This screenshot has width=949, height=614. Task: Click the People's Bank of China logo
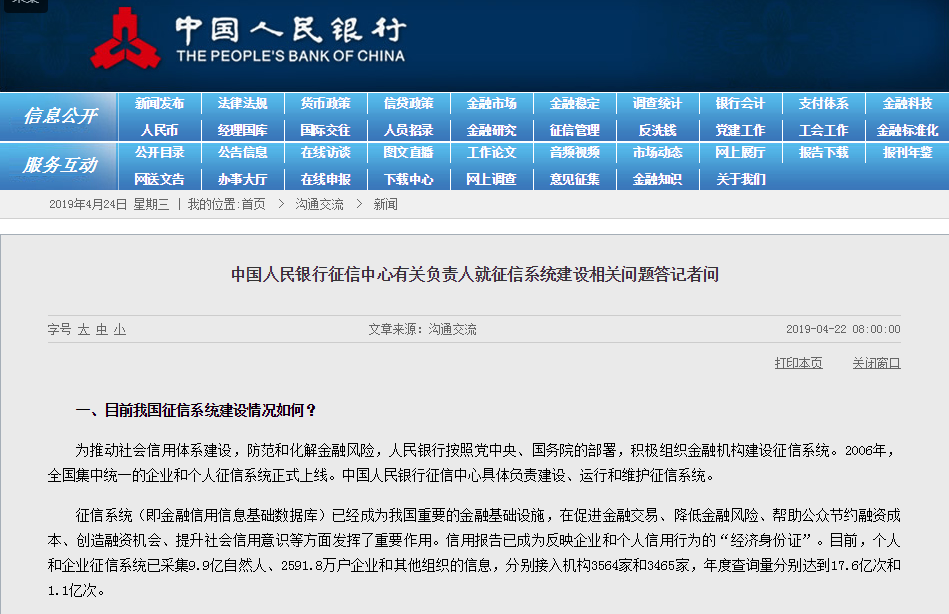tap(125, 40)
